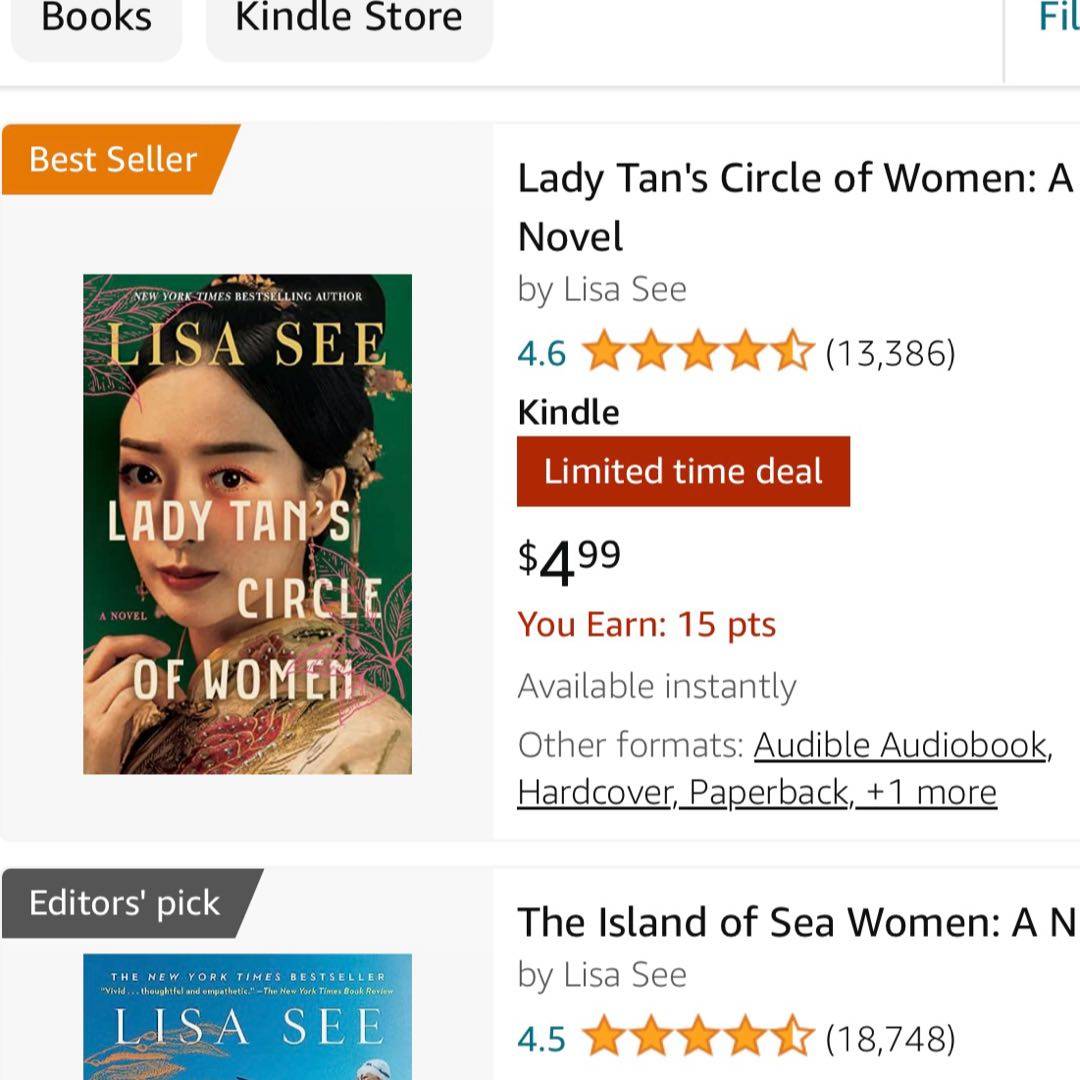Open The Island of Sea Women title
The height and width of the screenshot is (1080, 1080).
coord(795,922)
